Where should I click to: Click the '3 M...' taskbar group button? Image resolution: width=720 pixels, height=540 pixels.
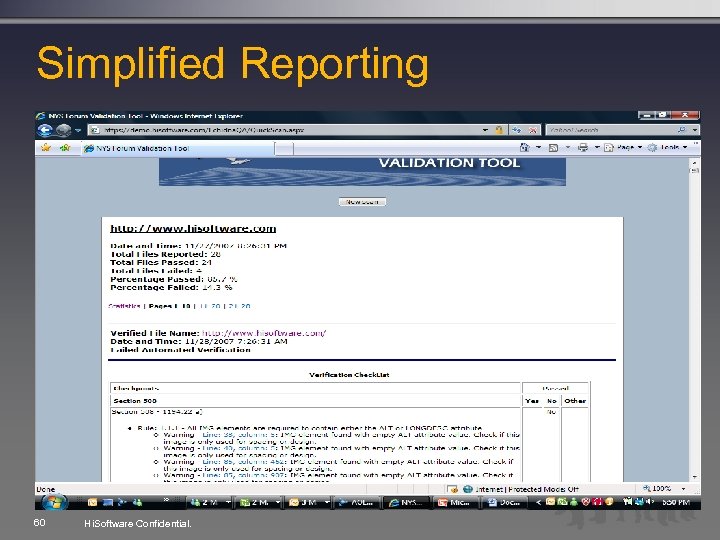307,502
